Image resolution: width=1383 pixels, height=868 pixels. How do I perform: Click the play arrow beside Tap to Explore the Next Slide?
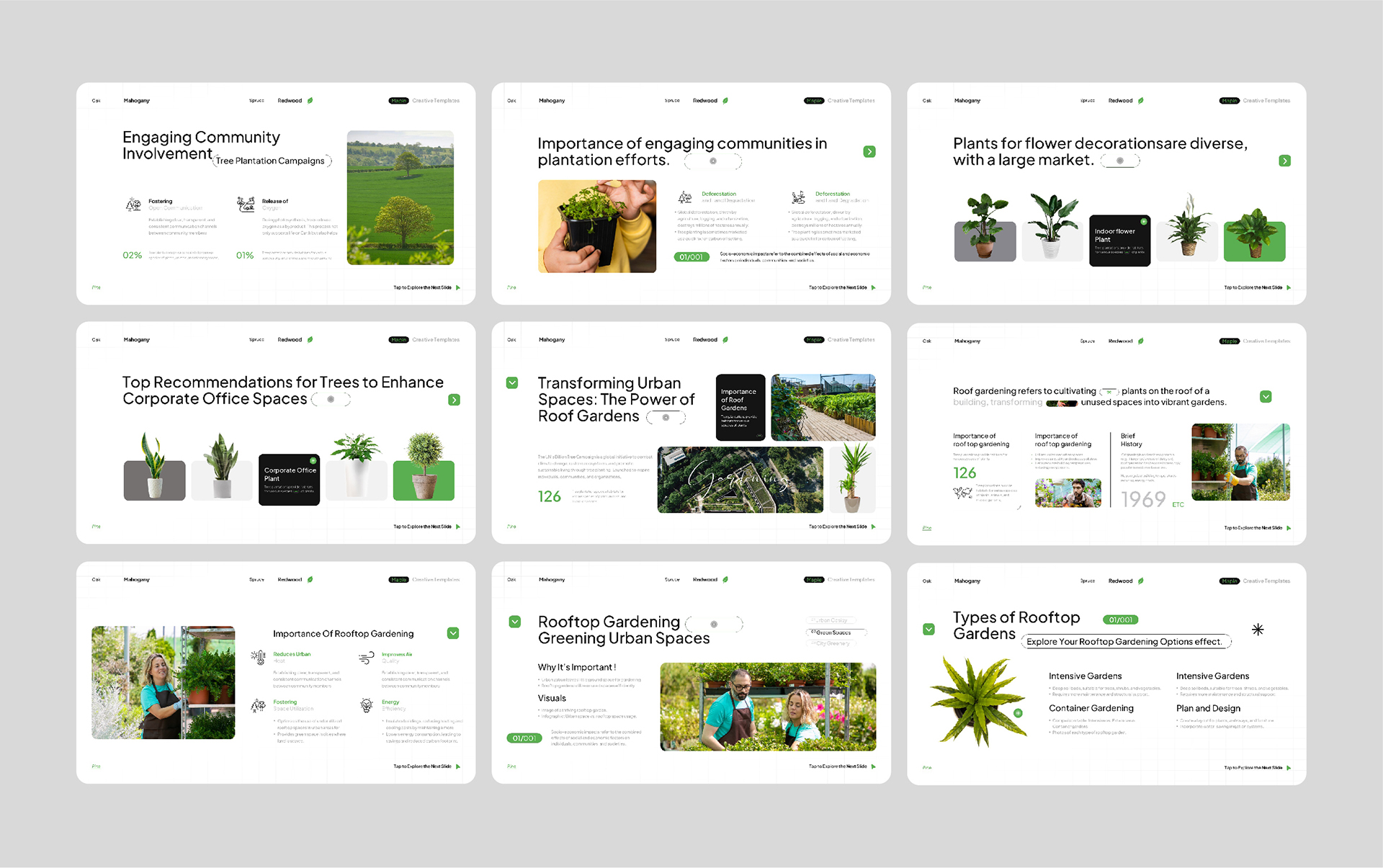tap(459, 287)
